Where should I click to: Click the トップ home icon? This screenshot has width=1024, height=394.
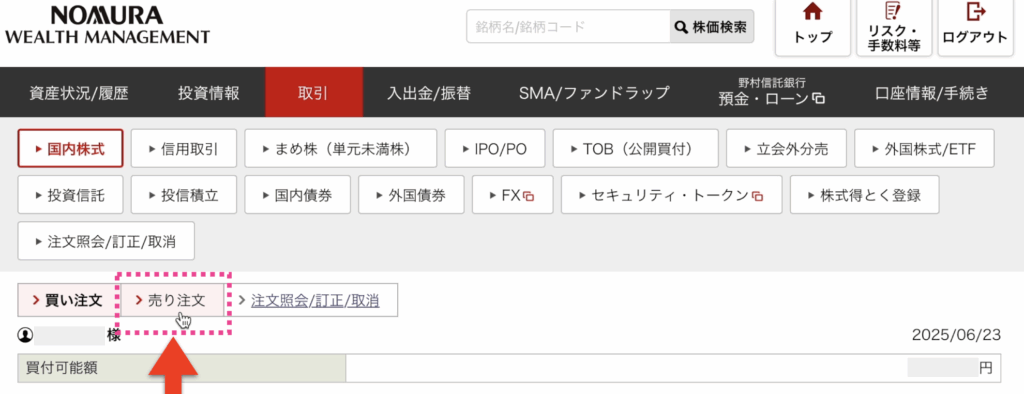click(812, 12)
